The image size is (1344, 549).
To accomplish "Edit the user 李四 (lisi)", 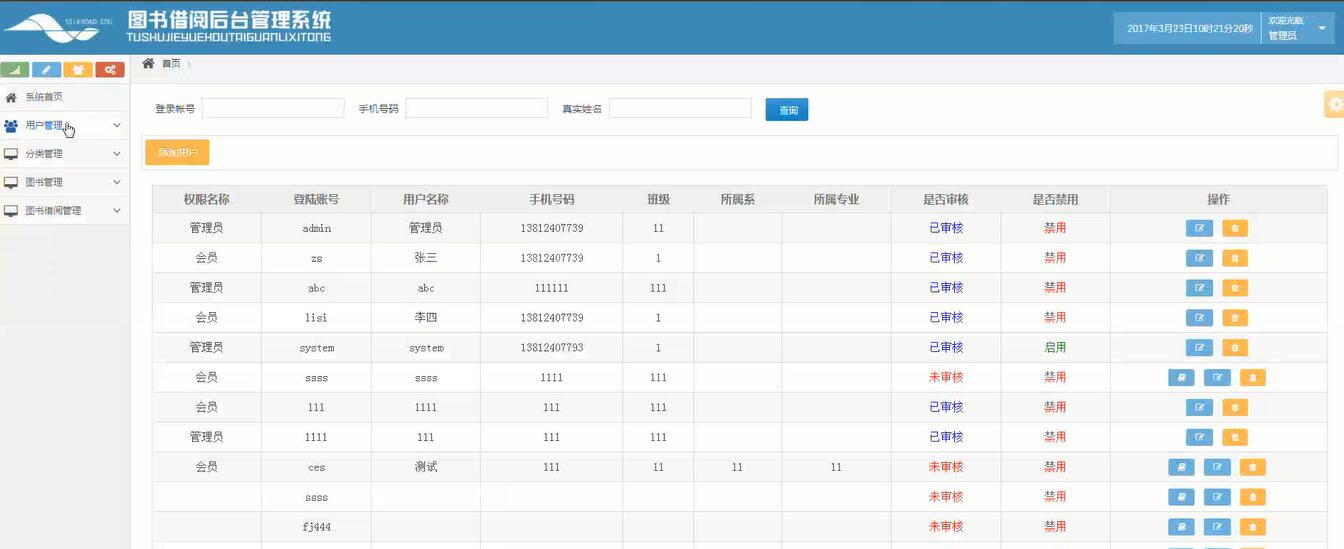I will click(x=1199, y=318).
